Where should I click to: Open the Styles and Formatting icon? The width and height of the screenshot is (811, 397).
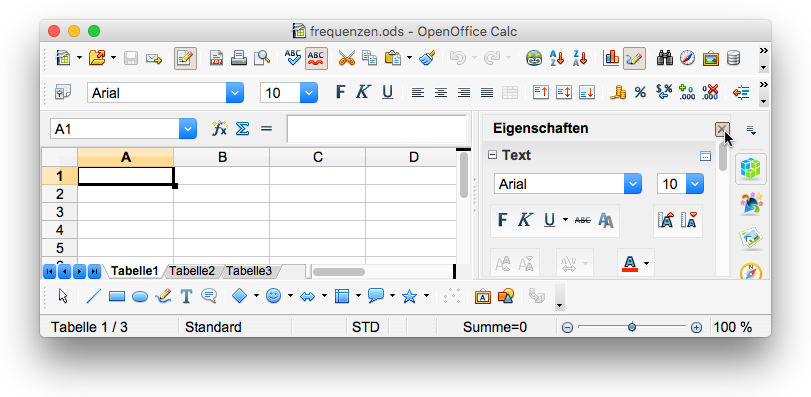coord(63,93)
